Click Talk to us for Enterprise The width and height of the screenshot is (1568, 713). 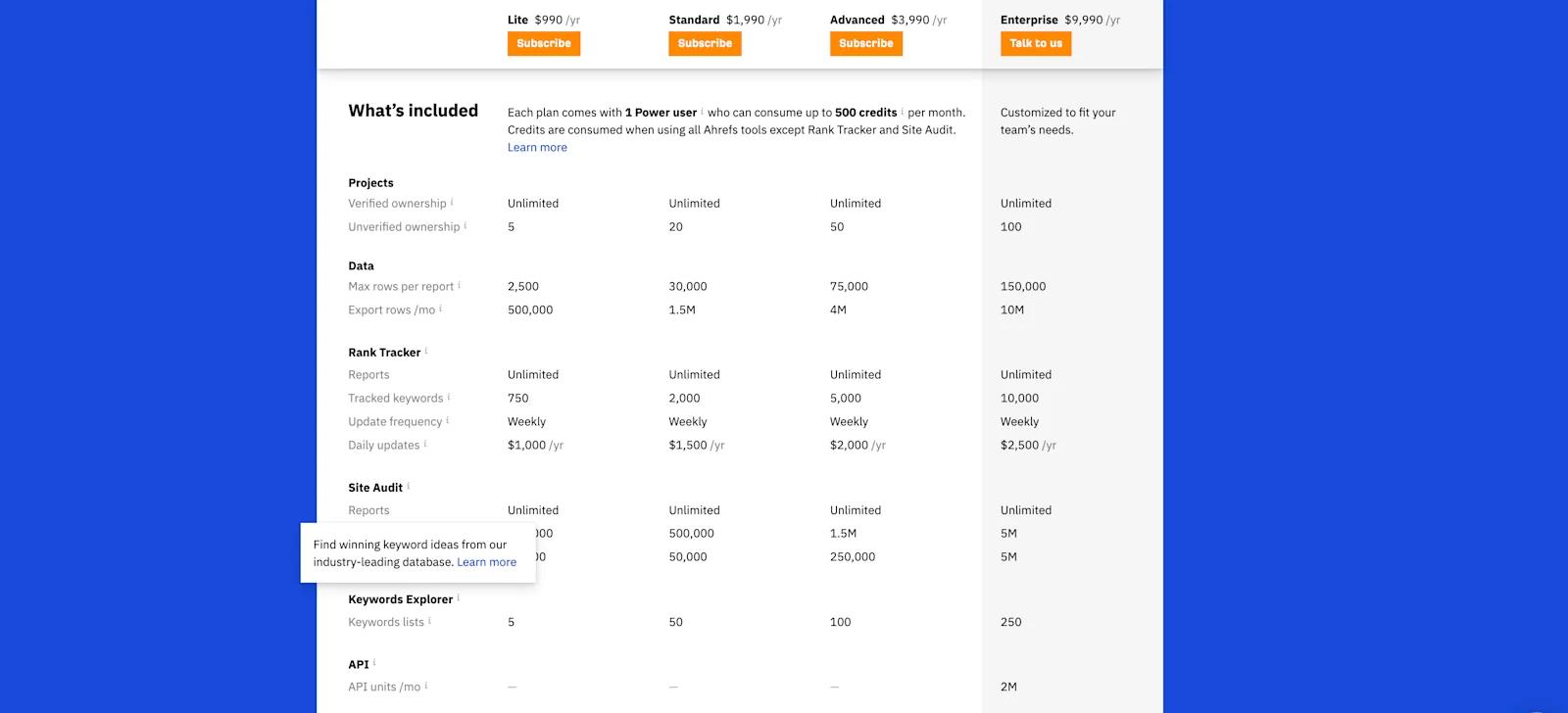pyautogui.click(x=1035, y=43)
